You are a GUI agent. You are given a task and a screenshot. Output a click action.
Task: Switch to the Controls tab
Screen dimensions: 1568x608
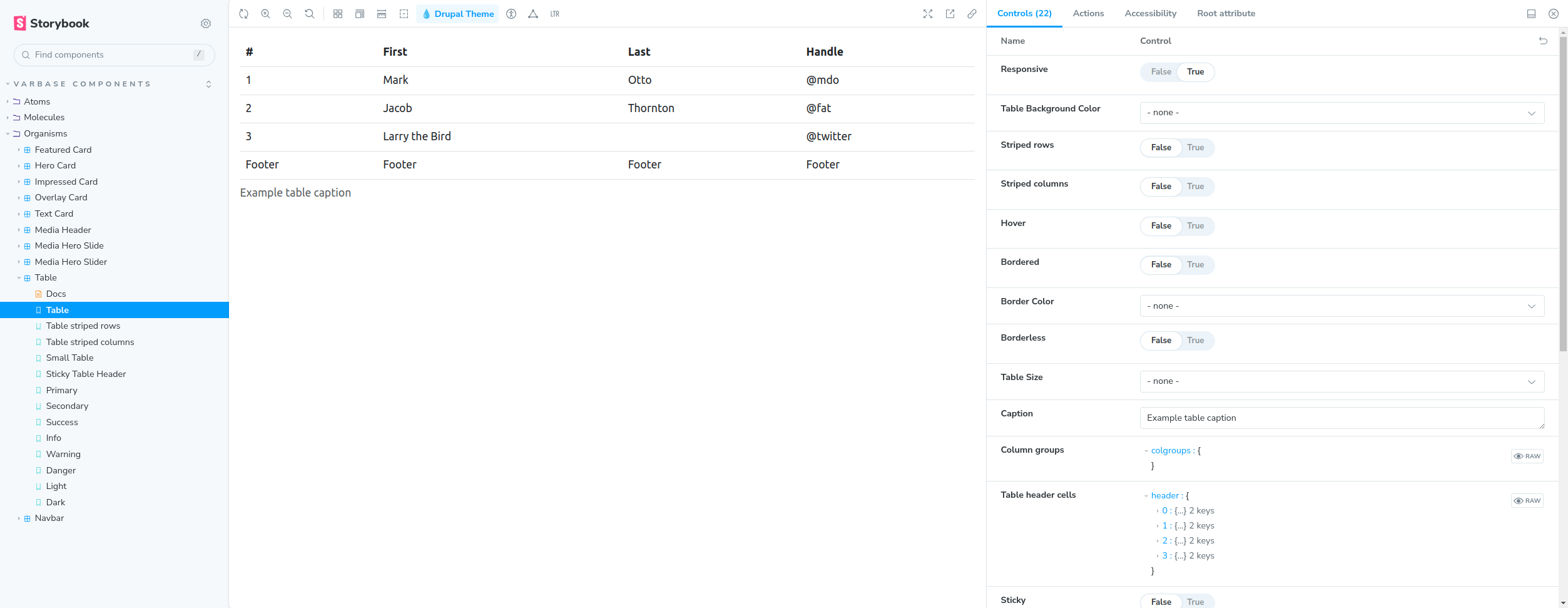pos(1024,13)
